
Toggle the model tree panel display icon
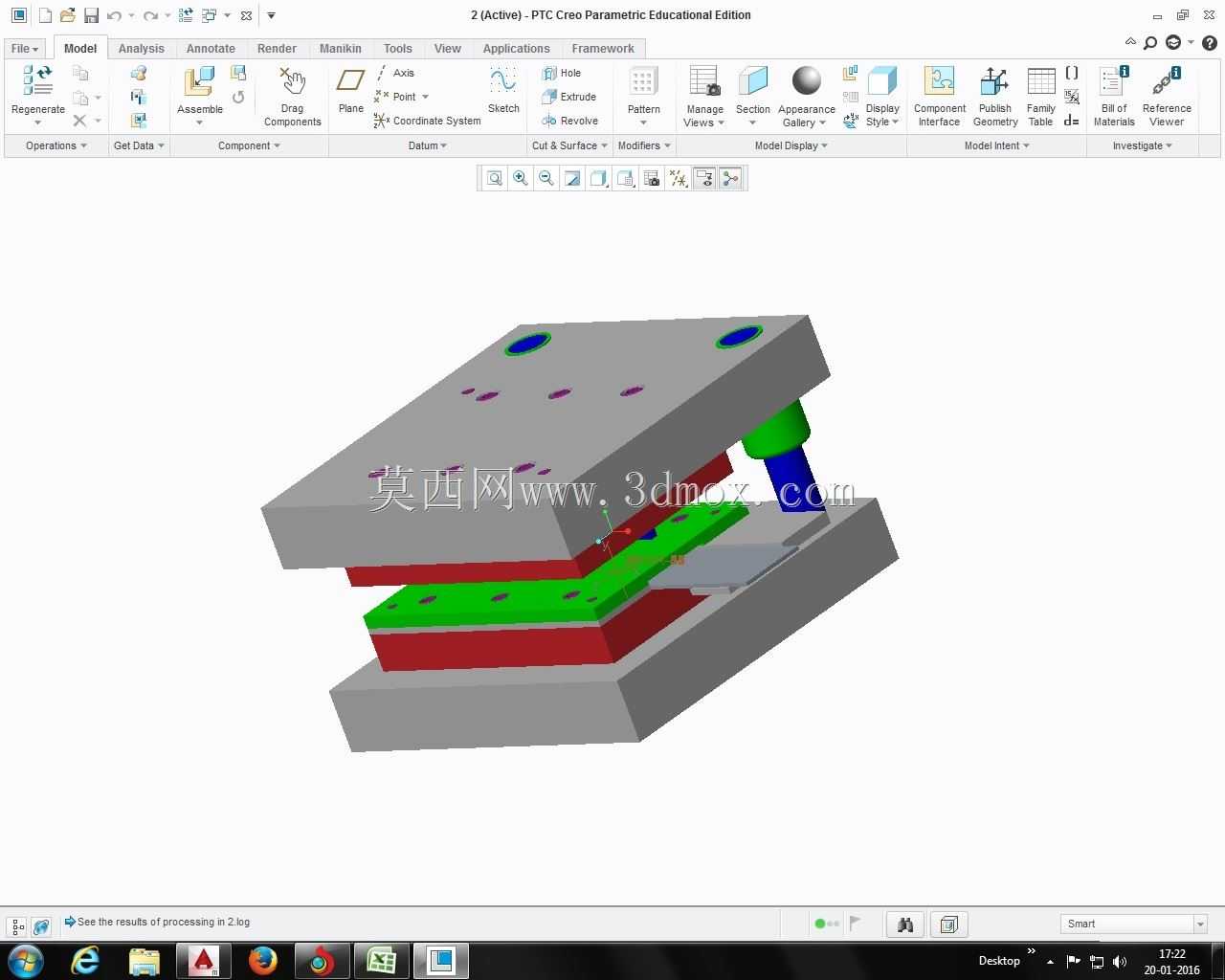pos(17,926)
